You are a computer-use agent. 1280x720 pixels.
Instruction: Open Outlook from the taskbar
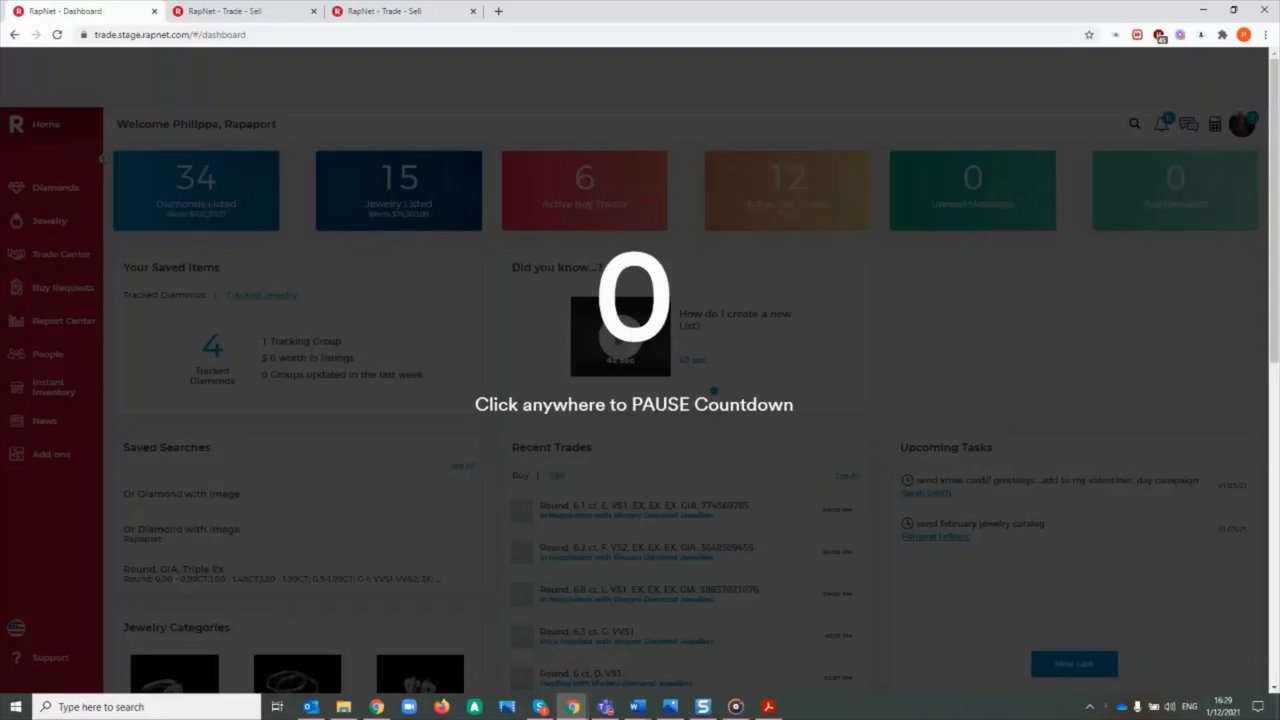point(311,707)
